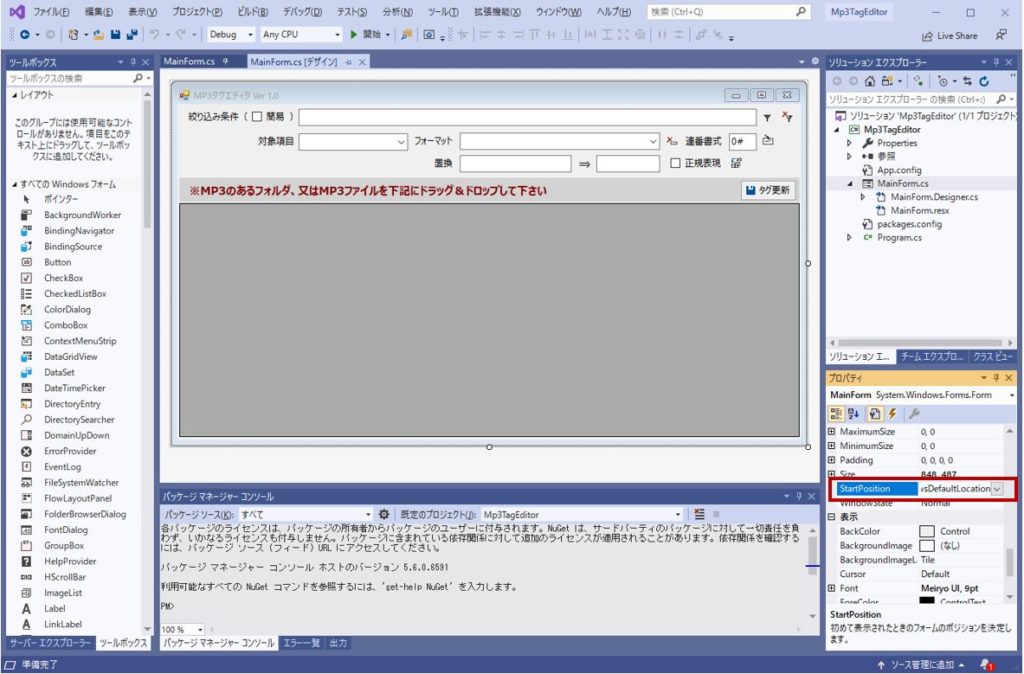This screenshot has height=674, width=1024.
Task: Open the Any CPU platform dropdown
Action: [x=300, y=35]
